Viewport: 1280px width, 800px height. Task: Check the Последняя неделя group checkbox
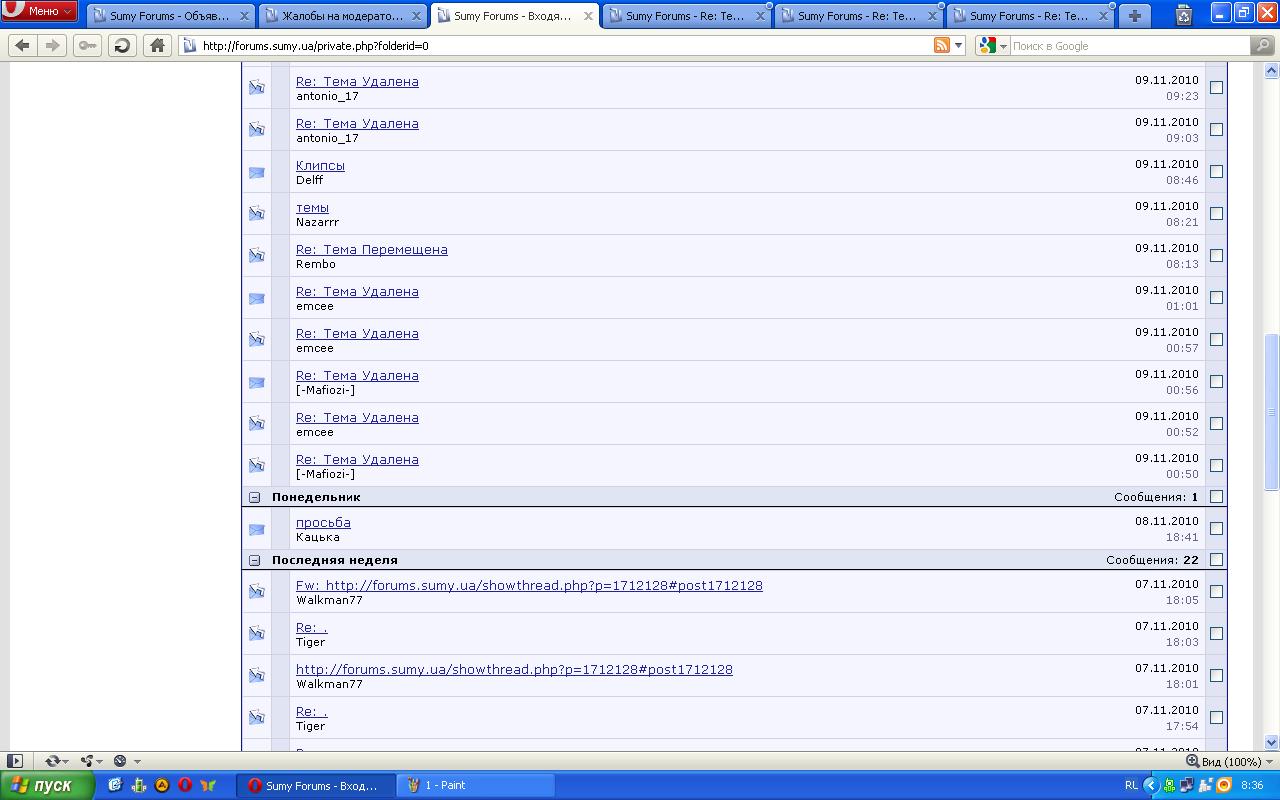pos(1216,560)
